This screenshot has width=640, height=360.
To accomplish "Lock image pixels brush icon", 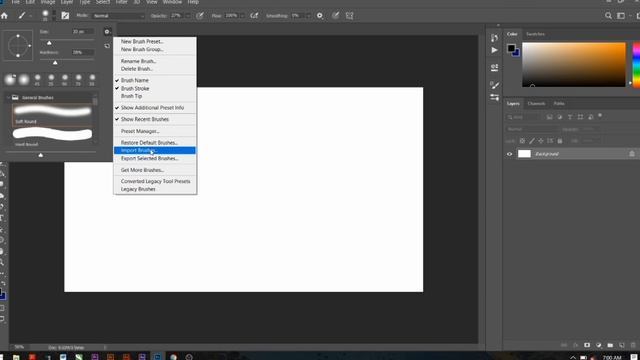I will point(532,141).
